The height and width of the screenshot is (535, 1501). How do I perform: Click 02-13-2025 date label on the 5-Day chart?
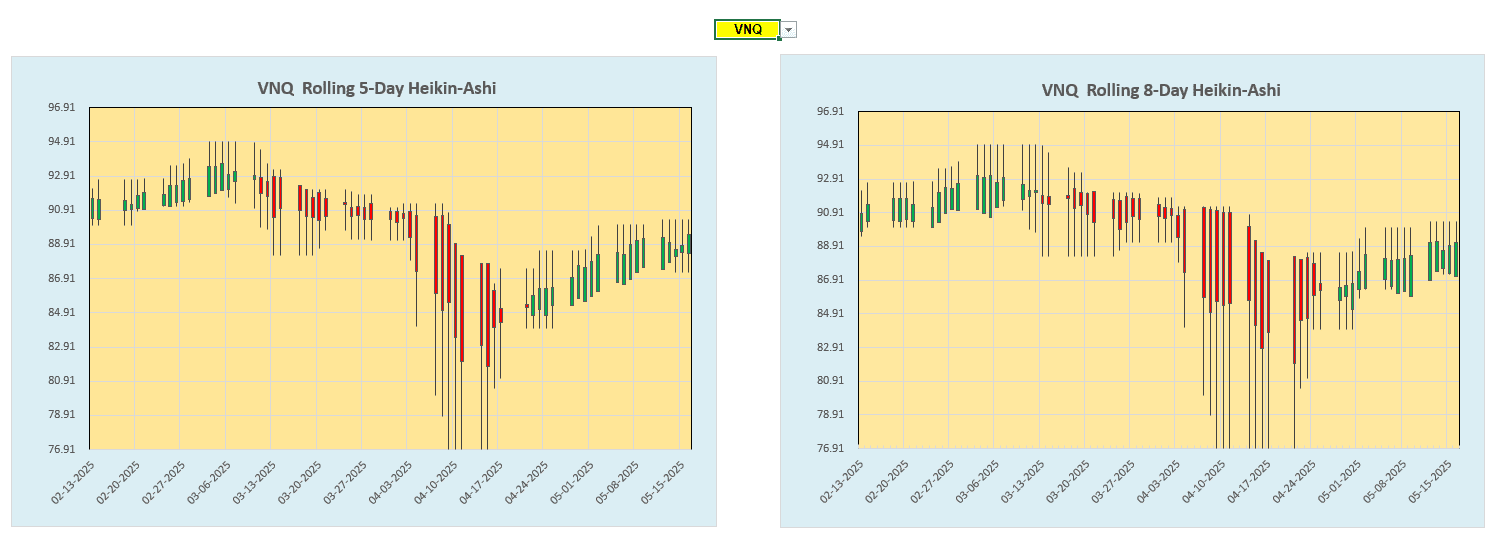[73, 483]
